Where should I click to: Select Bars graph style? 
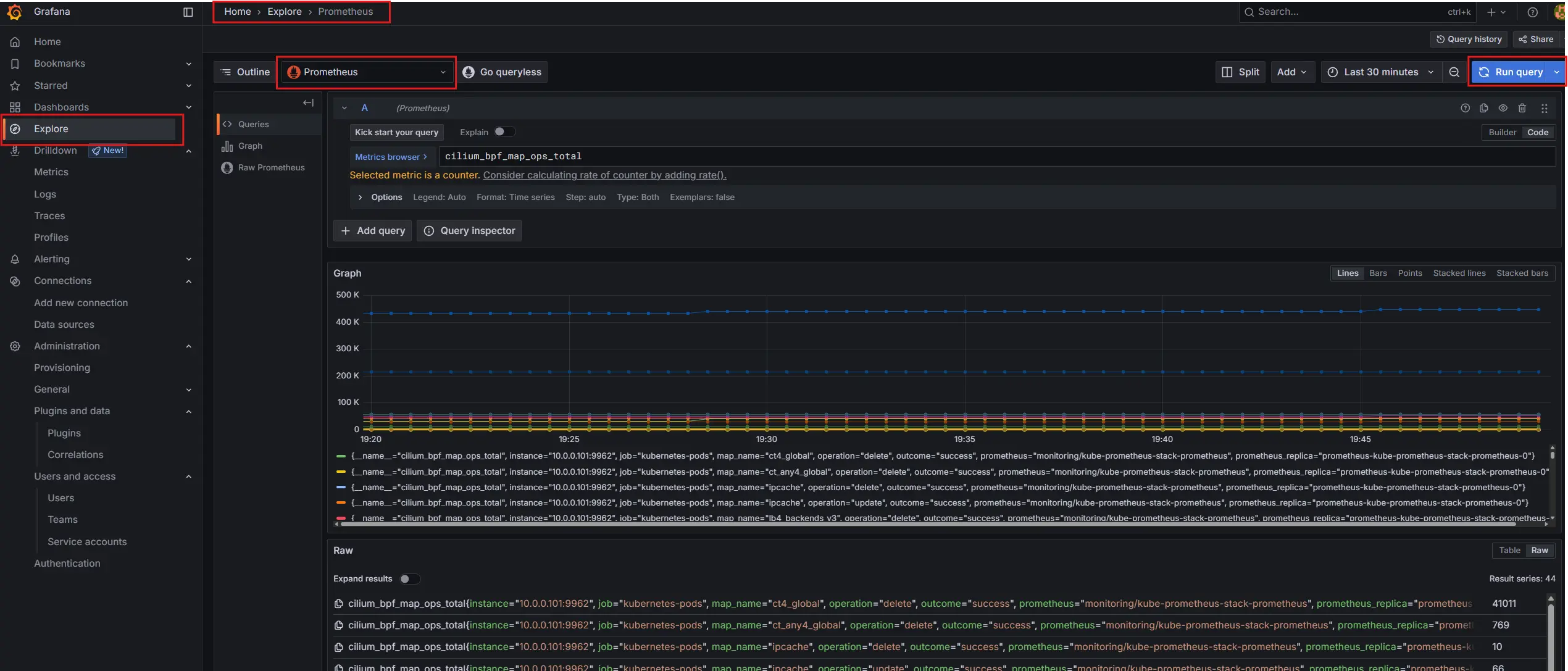pos(1377,273)
